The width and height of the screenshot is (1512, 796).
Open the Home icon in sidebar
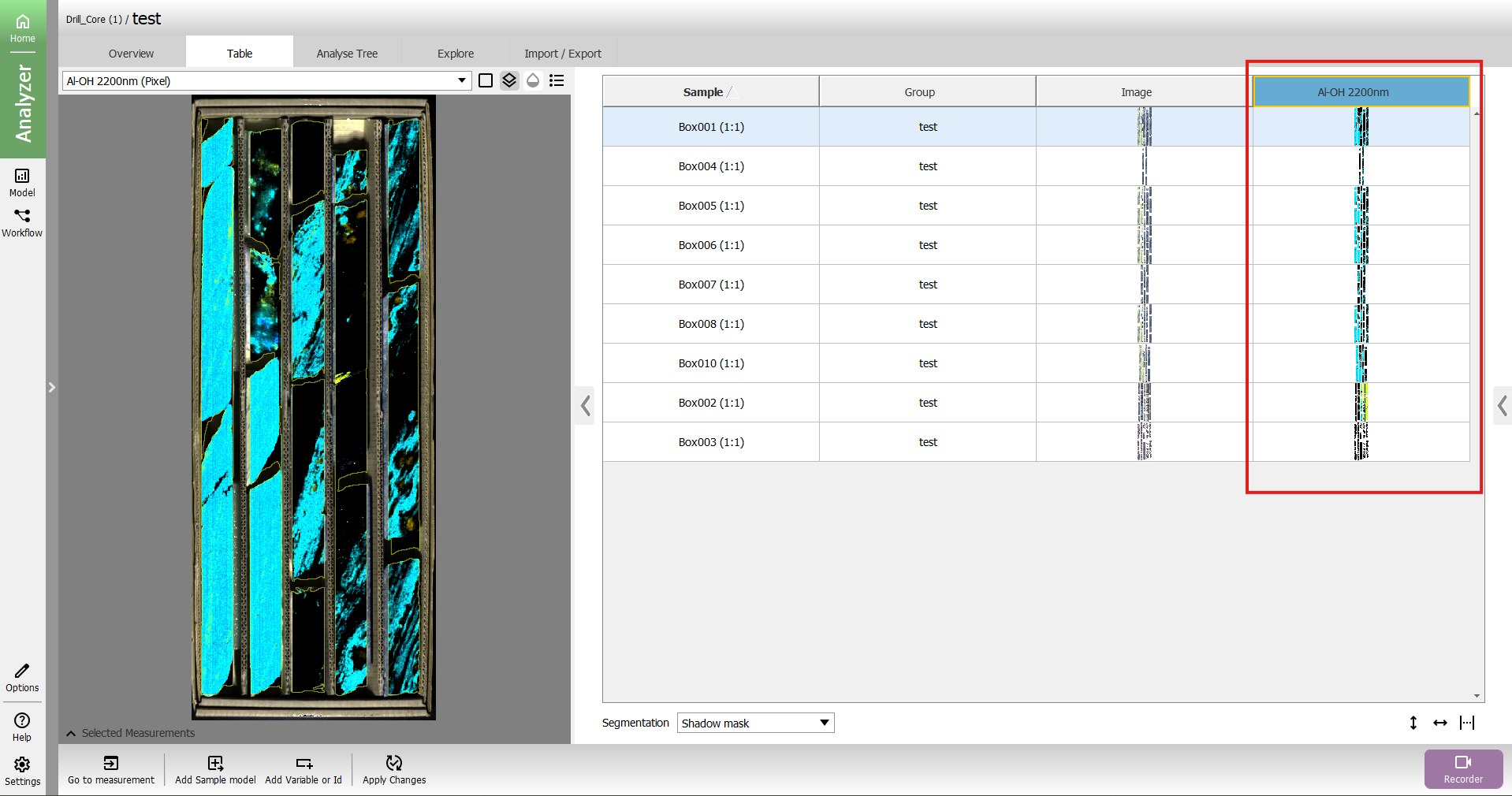pos(22,28)
